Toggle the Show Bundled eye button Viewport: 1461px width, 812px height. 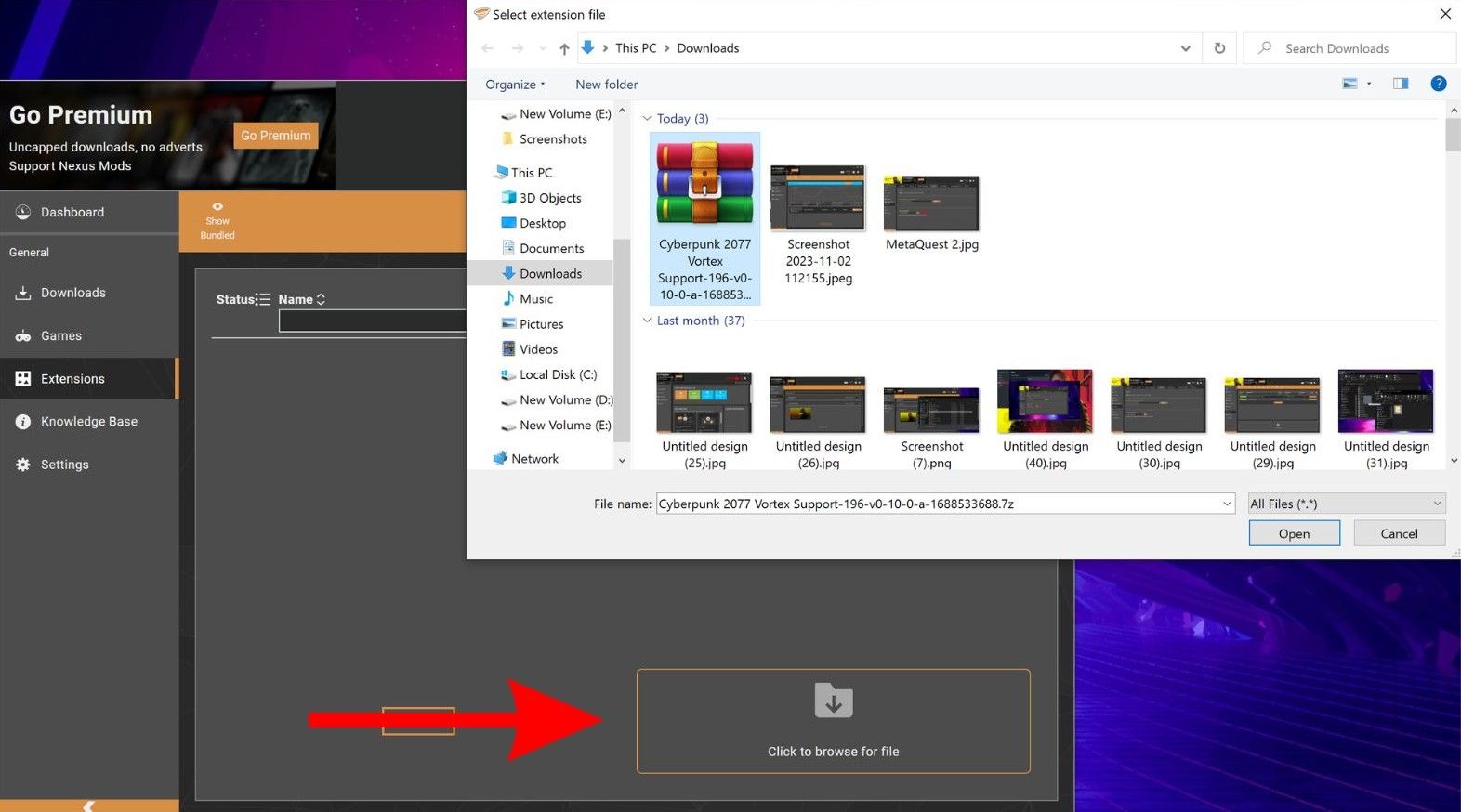click(217, 221)
